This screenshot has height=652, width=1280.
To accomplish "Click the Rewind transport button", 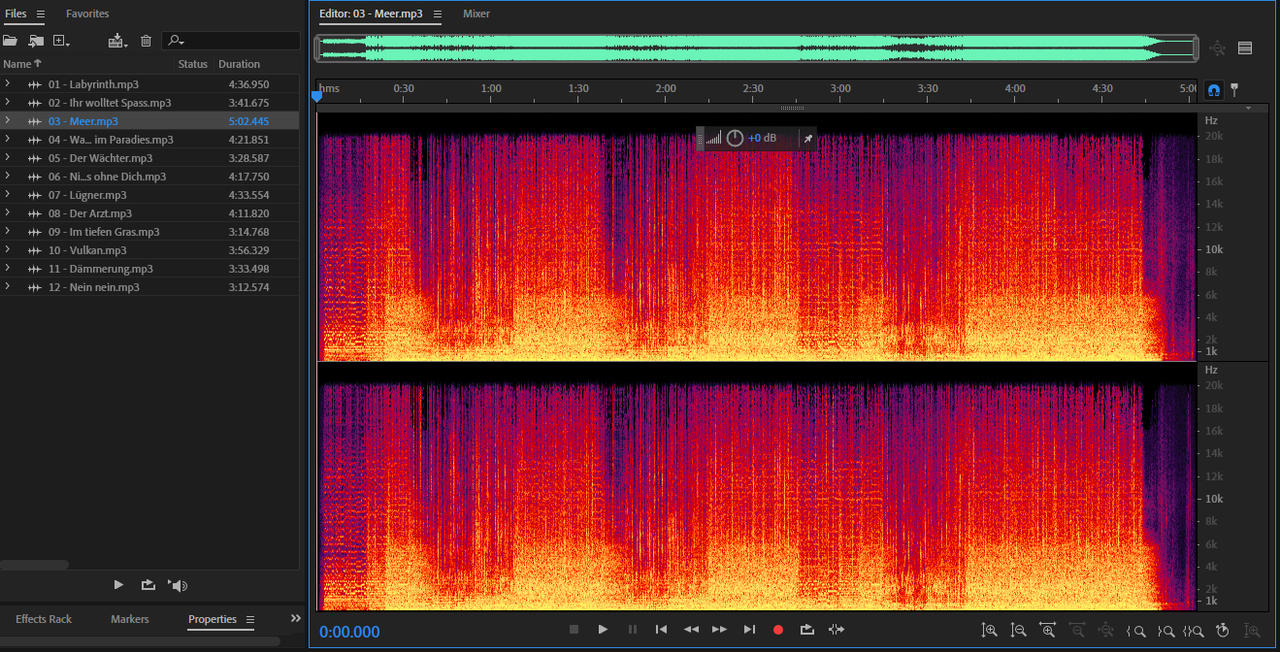I will pos(691,629).
